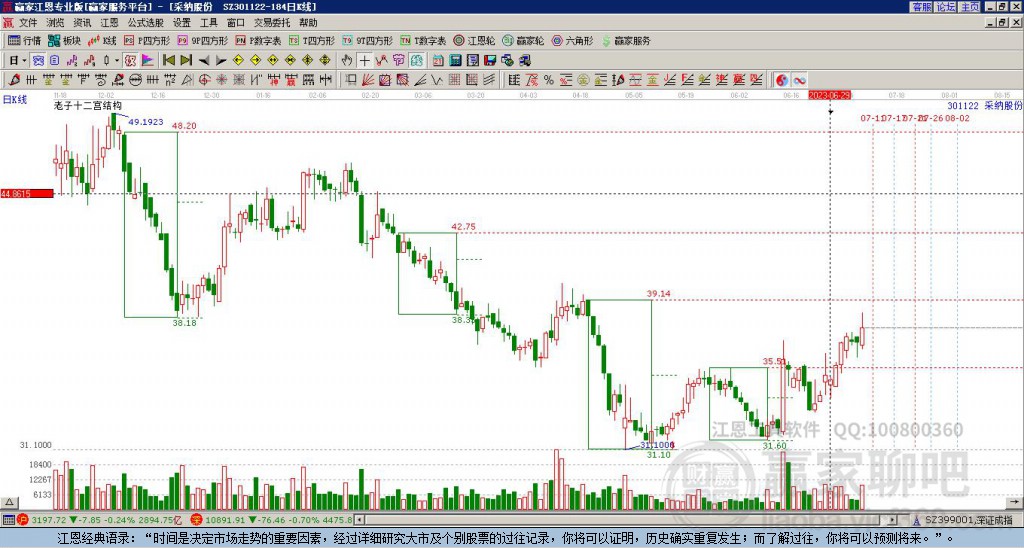Open the 江恩轮 Gann wheel
1024x548 pixels.
474,40
